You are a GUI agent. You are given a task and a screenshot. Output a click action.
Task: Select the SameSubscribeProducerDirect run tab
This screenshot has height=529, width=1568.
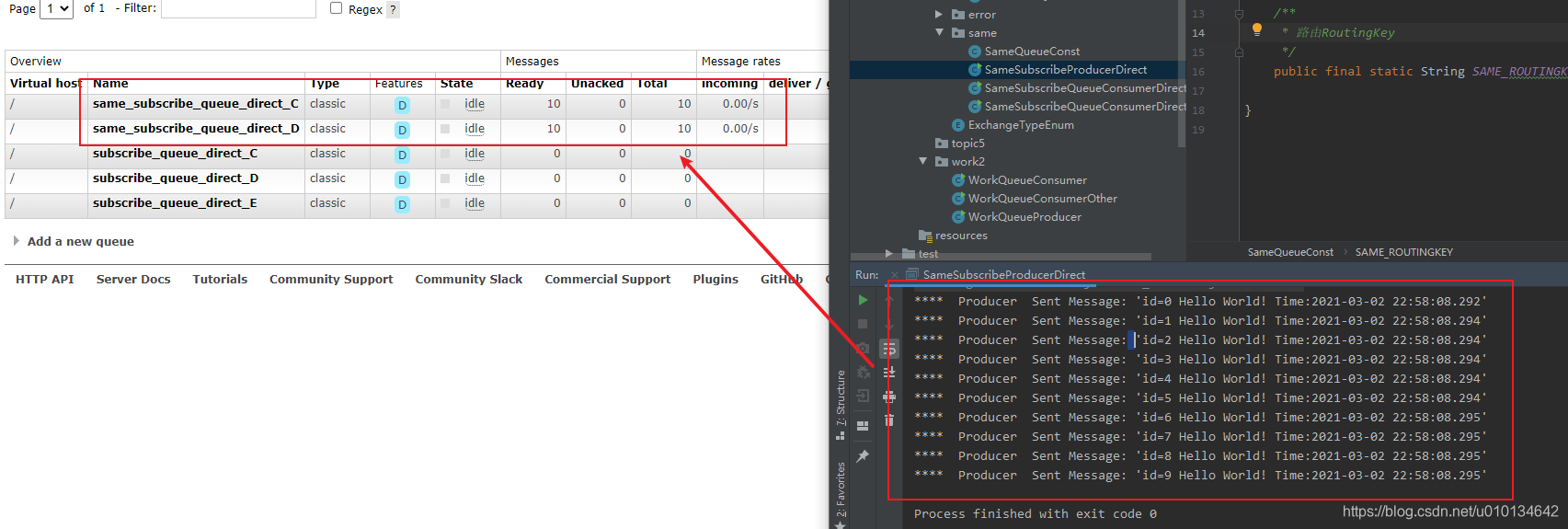click(x=1003, y=274)
